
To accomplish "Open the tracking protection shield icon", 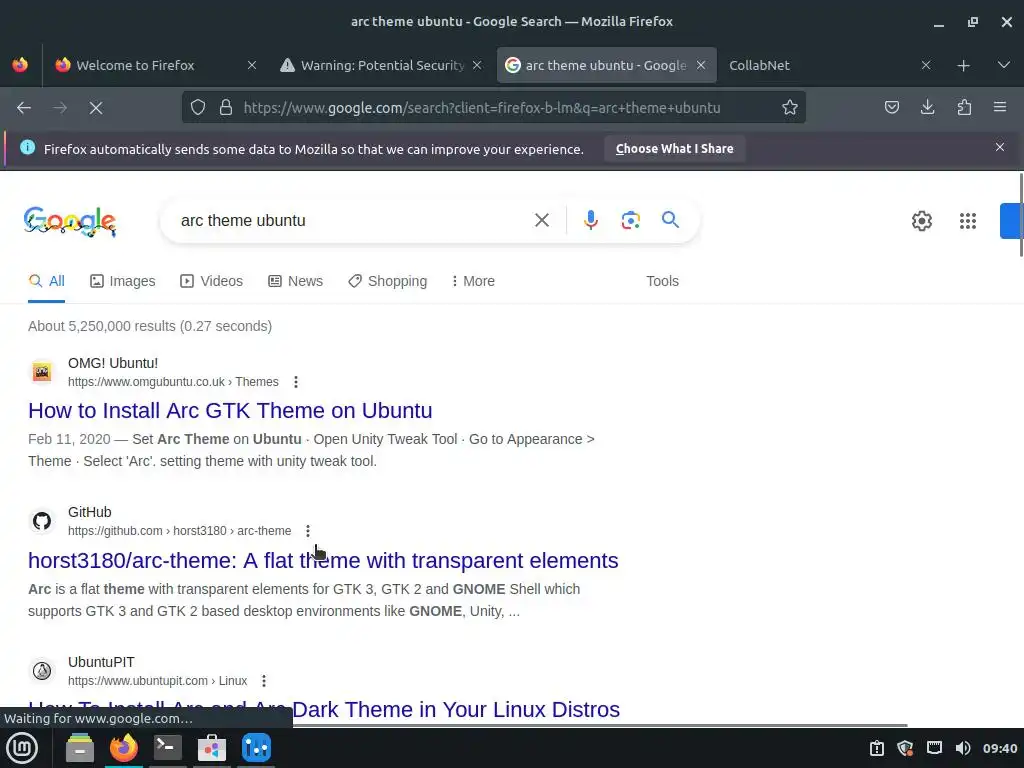I will point(198,107).
